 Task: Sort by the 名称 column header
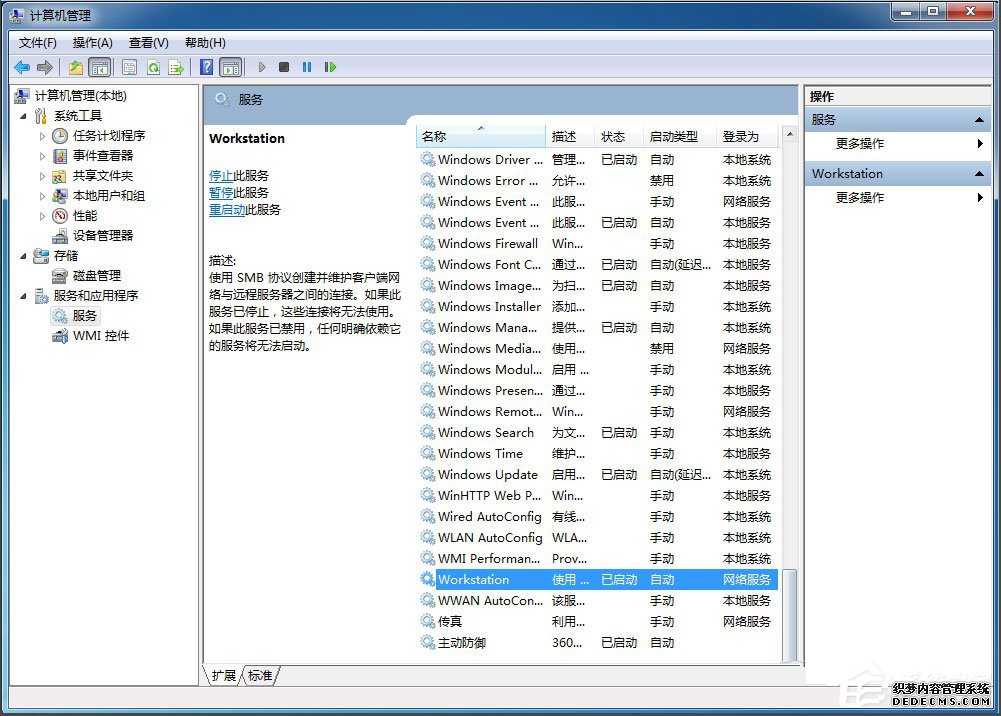481,137
